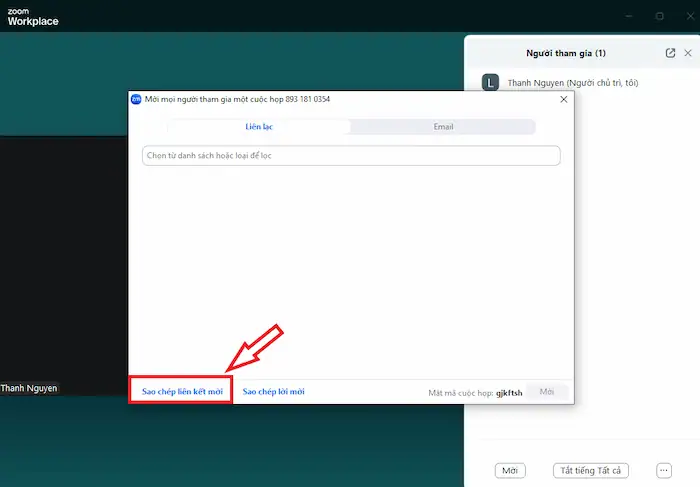The height and width of the screenshot is (487, 700).
Task: Click the Zoom icon in invite dialog title
Action: 136,99
